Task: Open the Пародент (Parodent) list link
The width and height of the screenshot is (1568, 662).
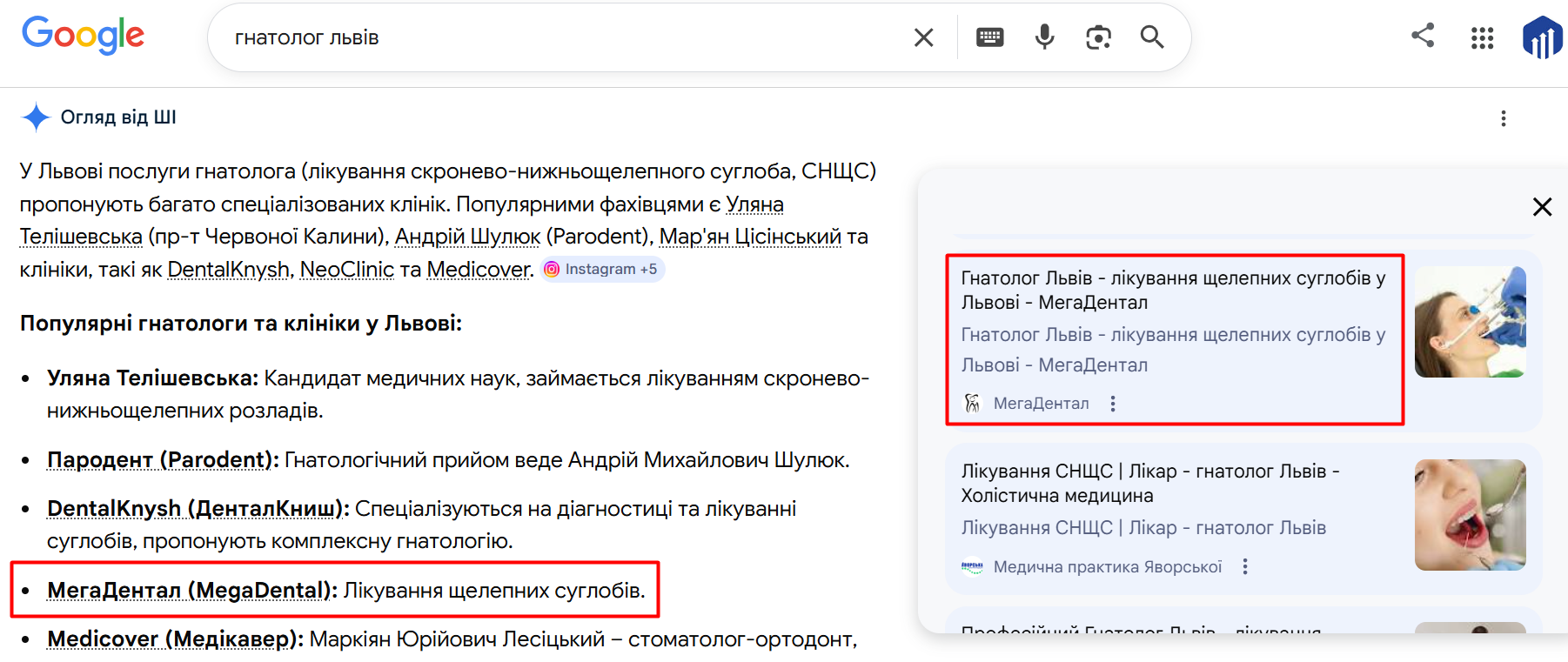Action: 160,460
